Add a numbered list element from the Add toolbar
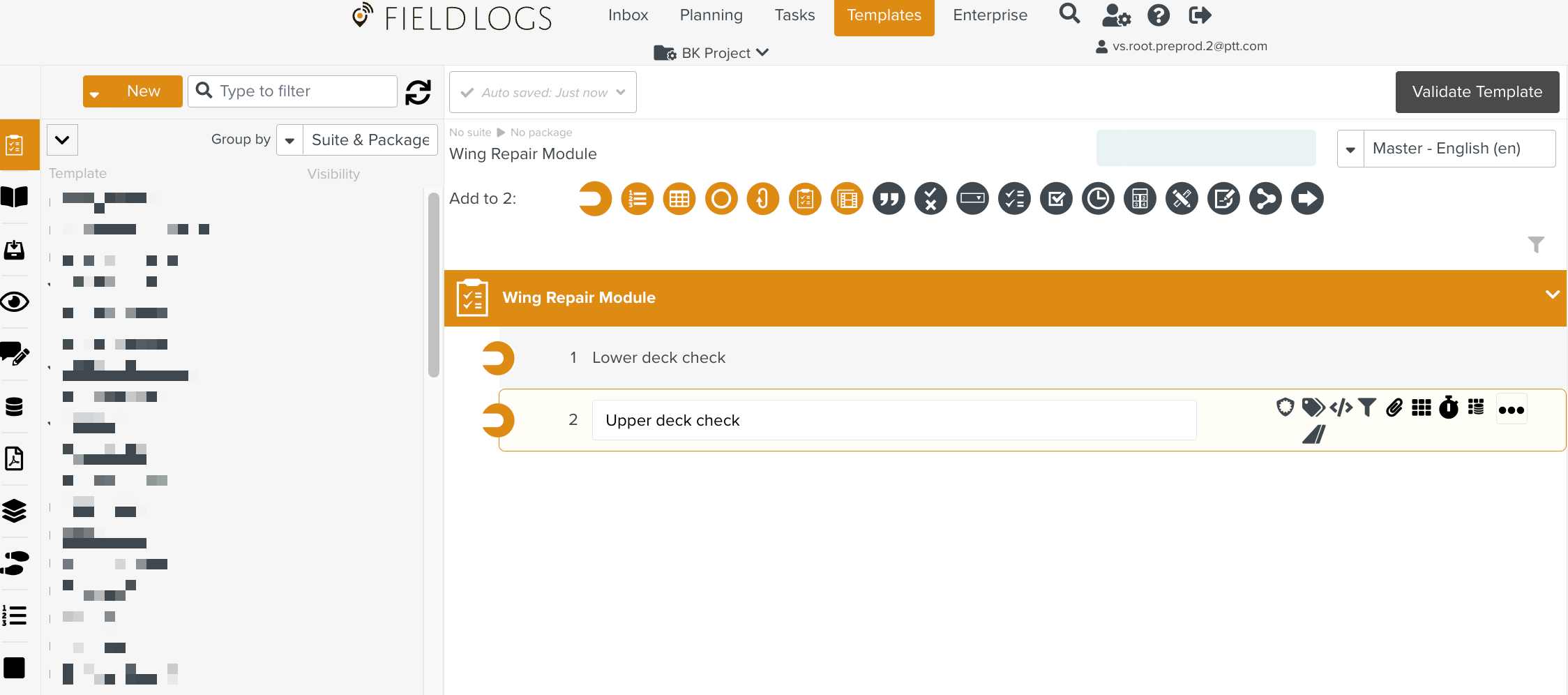This screenshot has width=1568, height=695. pyautogui.click(x=637, y=199)
